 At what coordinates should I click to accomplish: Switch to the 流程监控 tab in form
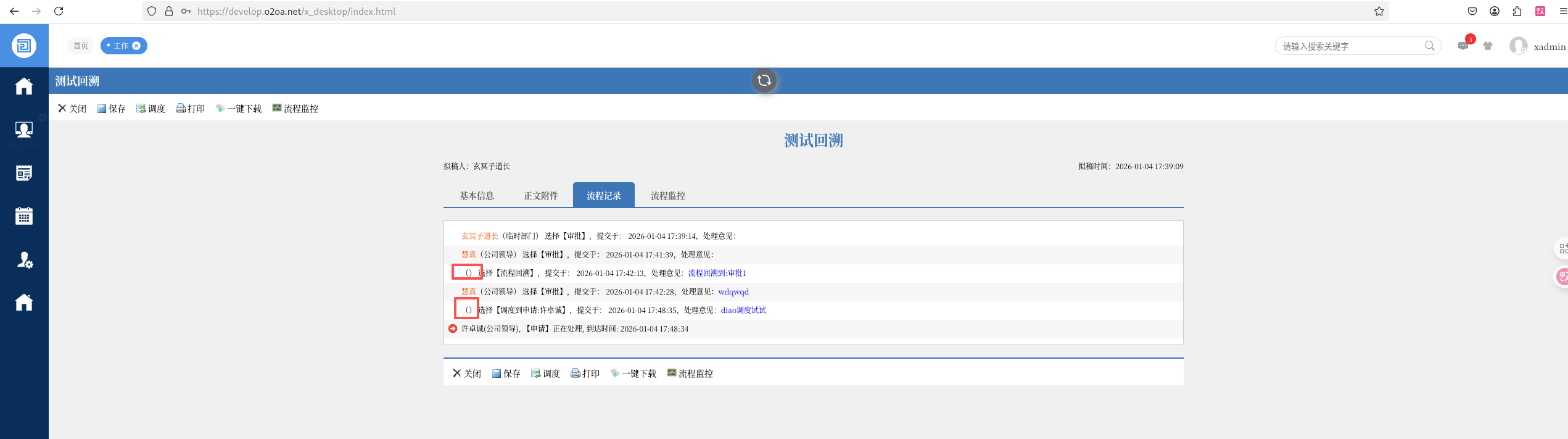[668, 196]
